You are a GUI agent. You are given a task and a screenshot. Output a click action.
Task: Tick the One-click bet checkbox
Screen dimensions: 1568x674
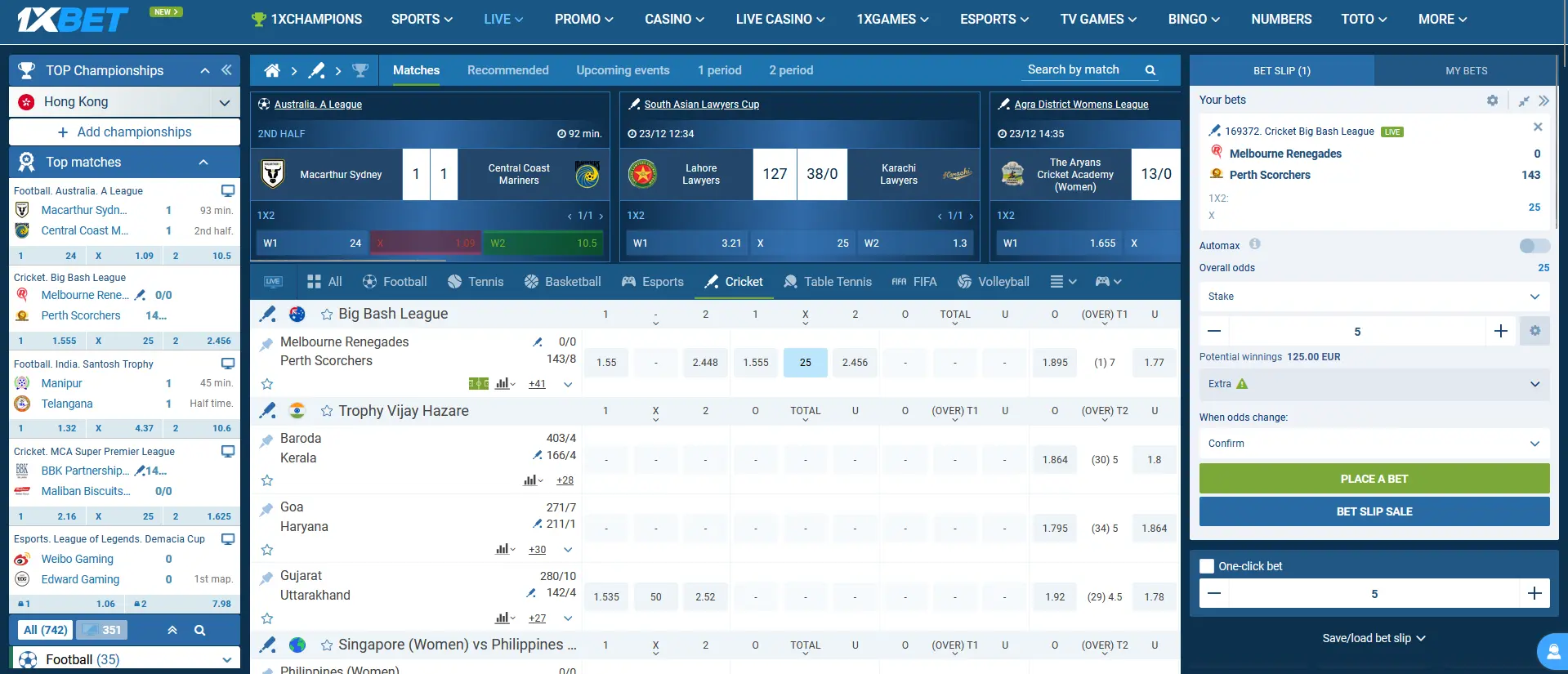coord(1207,566)
